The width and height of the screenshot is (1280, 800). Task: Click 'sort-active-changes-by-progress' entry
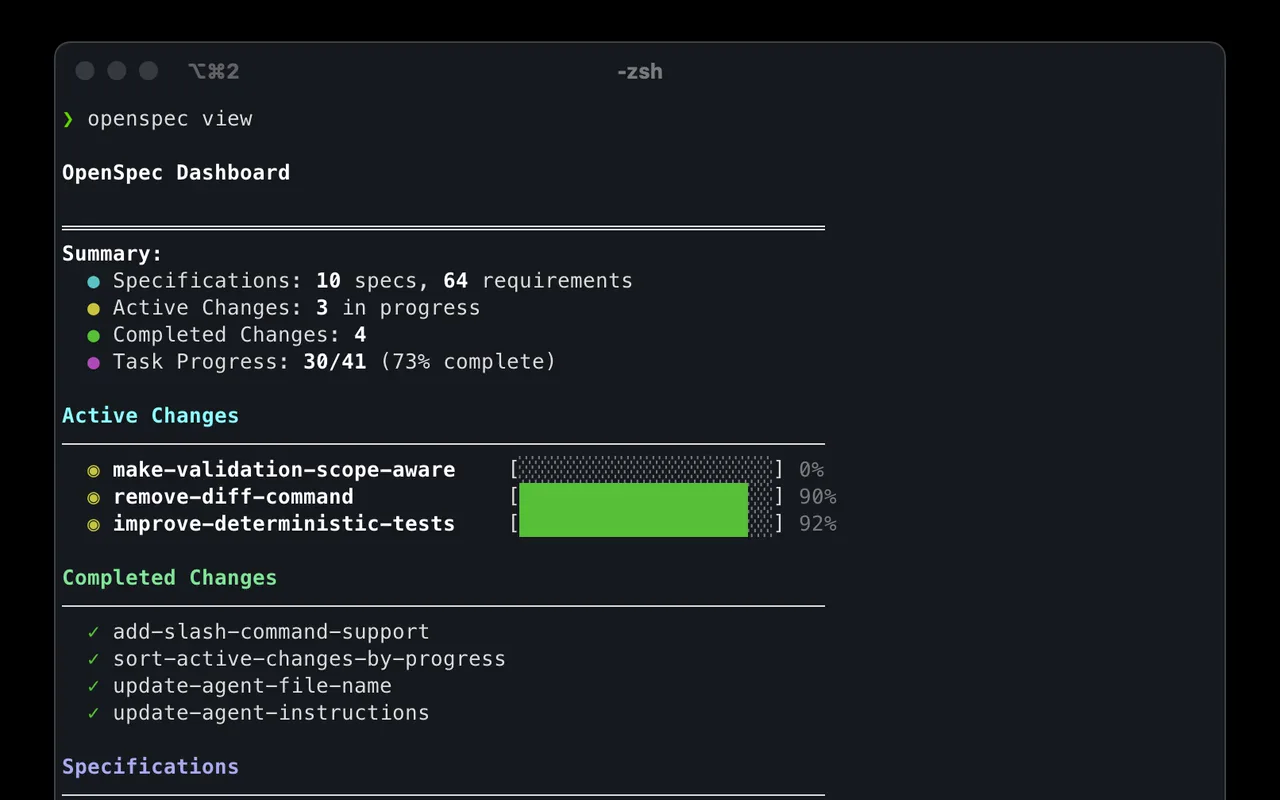point(309,659)
